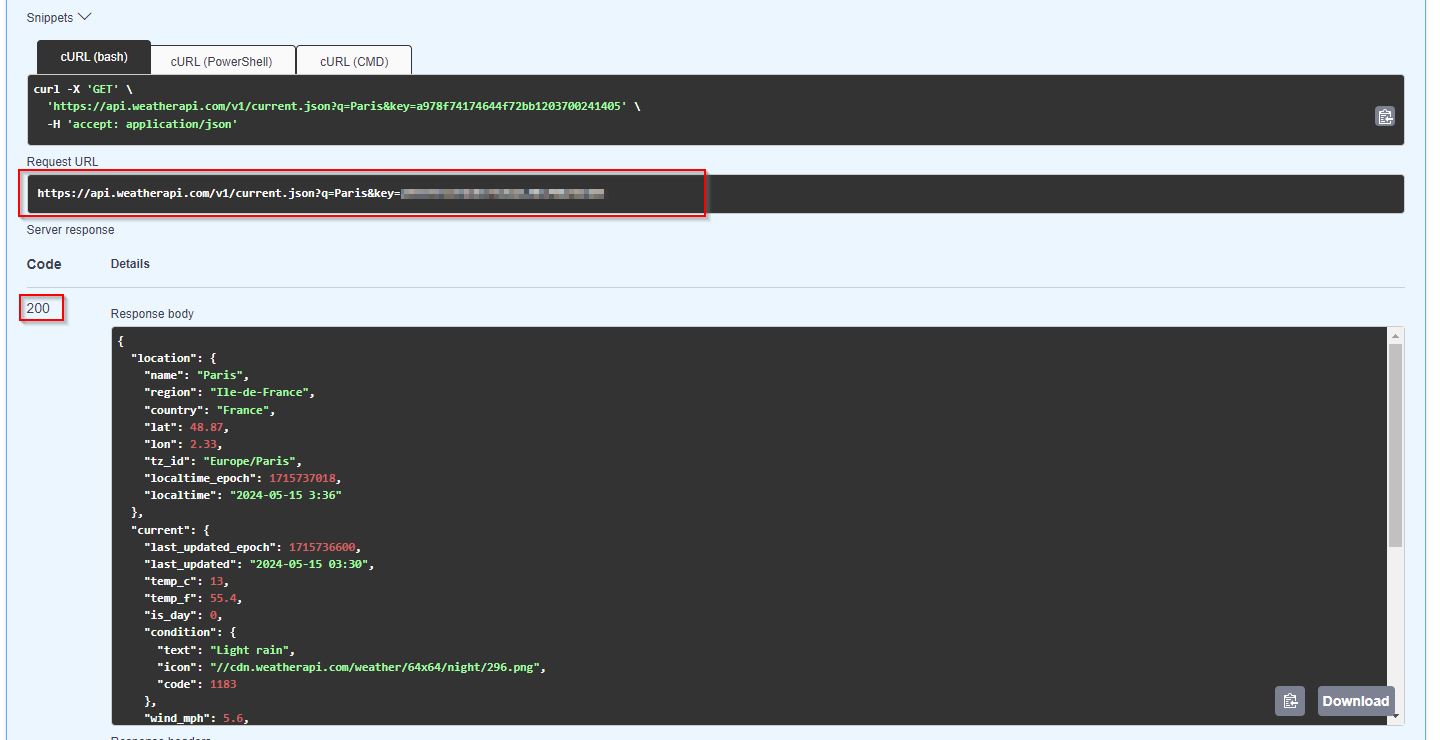
Task: Copy the response body to clipboard
Action: point(1290,701)
